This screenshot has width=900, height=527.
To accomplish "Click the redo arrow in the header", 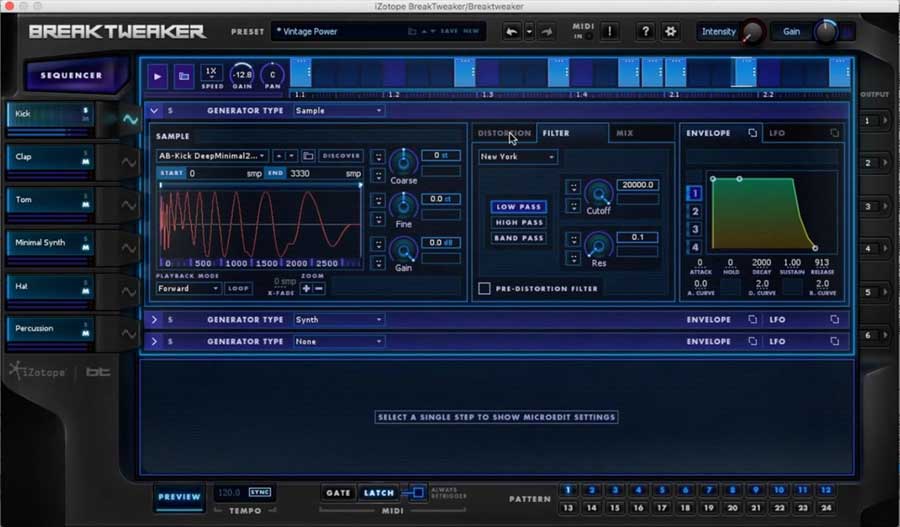I will pyautogui.click(x=546, y=32).
